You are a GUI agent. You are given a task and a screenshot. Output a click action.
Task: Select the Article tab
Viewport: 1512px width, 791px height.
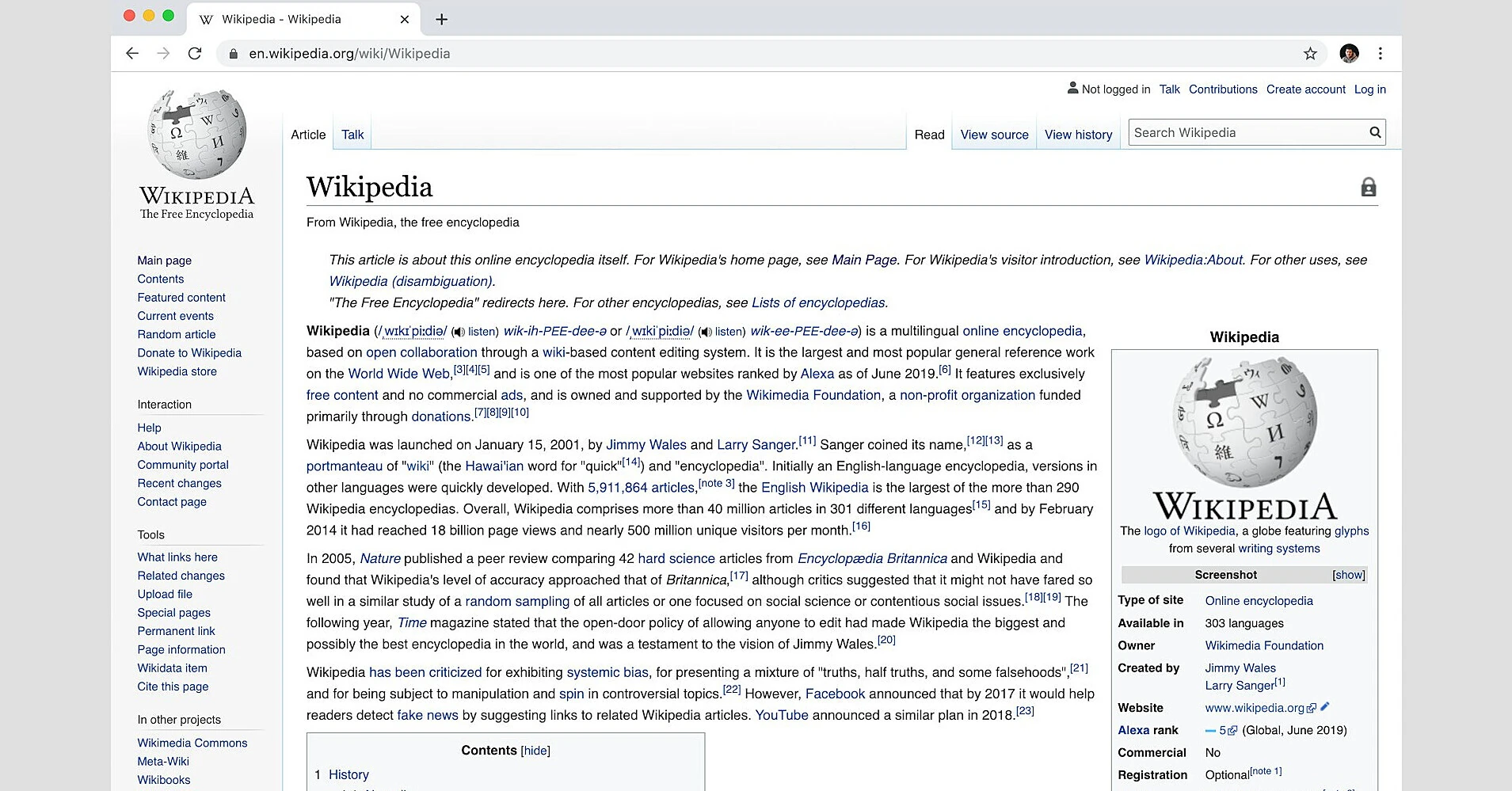pos(308,135)
